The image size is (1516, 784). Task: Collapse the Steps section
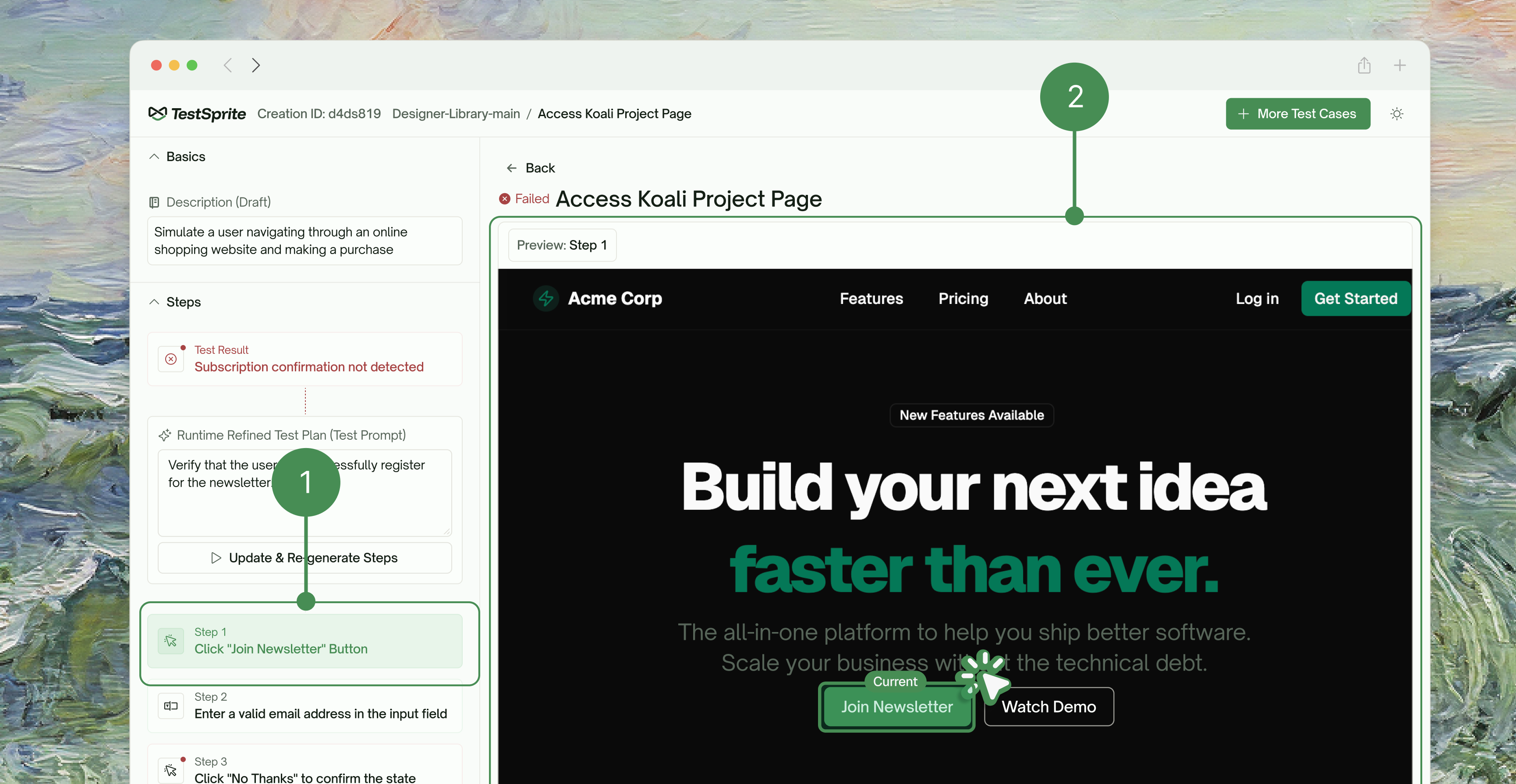click(154, 302)
